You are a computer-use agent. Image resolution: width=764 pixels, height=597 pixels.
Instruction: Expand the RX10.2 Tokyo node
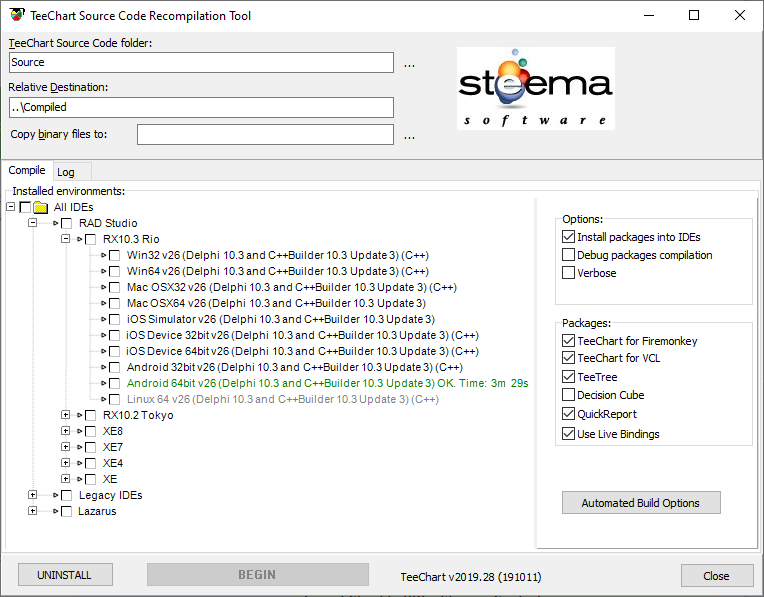pyautogui.click(x=65, y=415)
